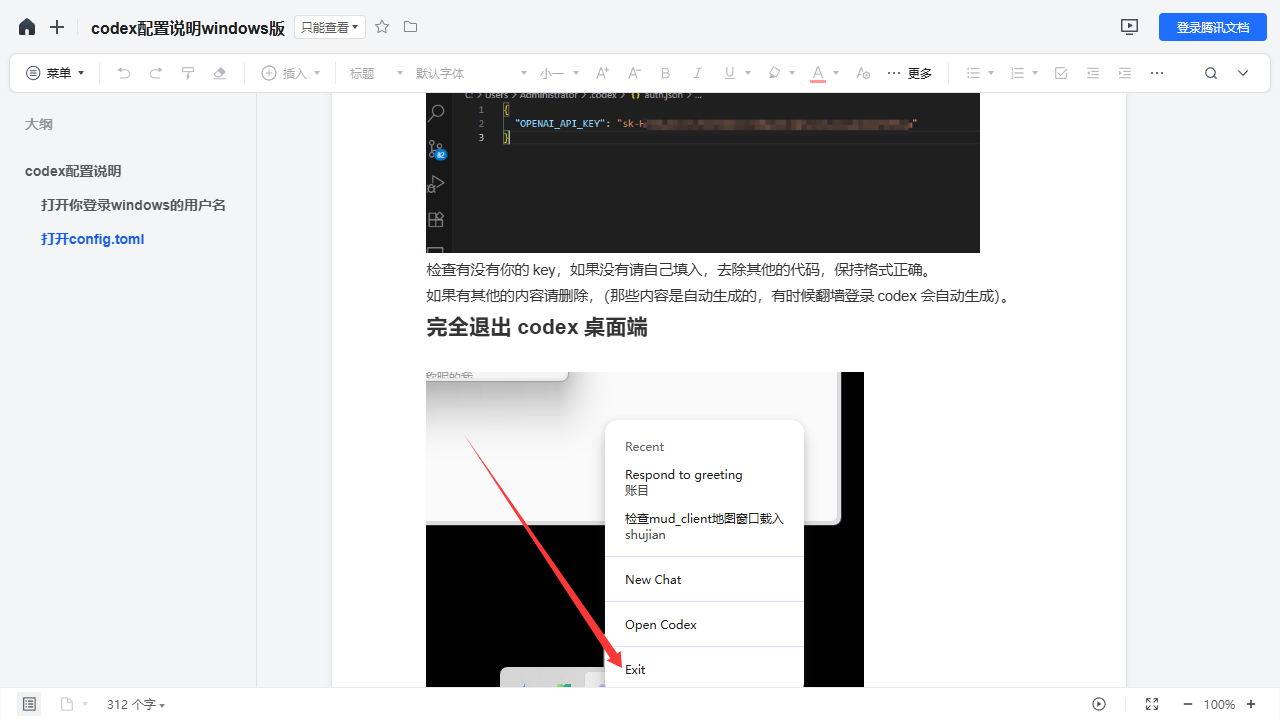Open the 菜单 menu
Image resolution: width=1280 pixels, height=720 pixels.
coord(55,73)
